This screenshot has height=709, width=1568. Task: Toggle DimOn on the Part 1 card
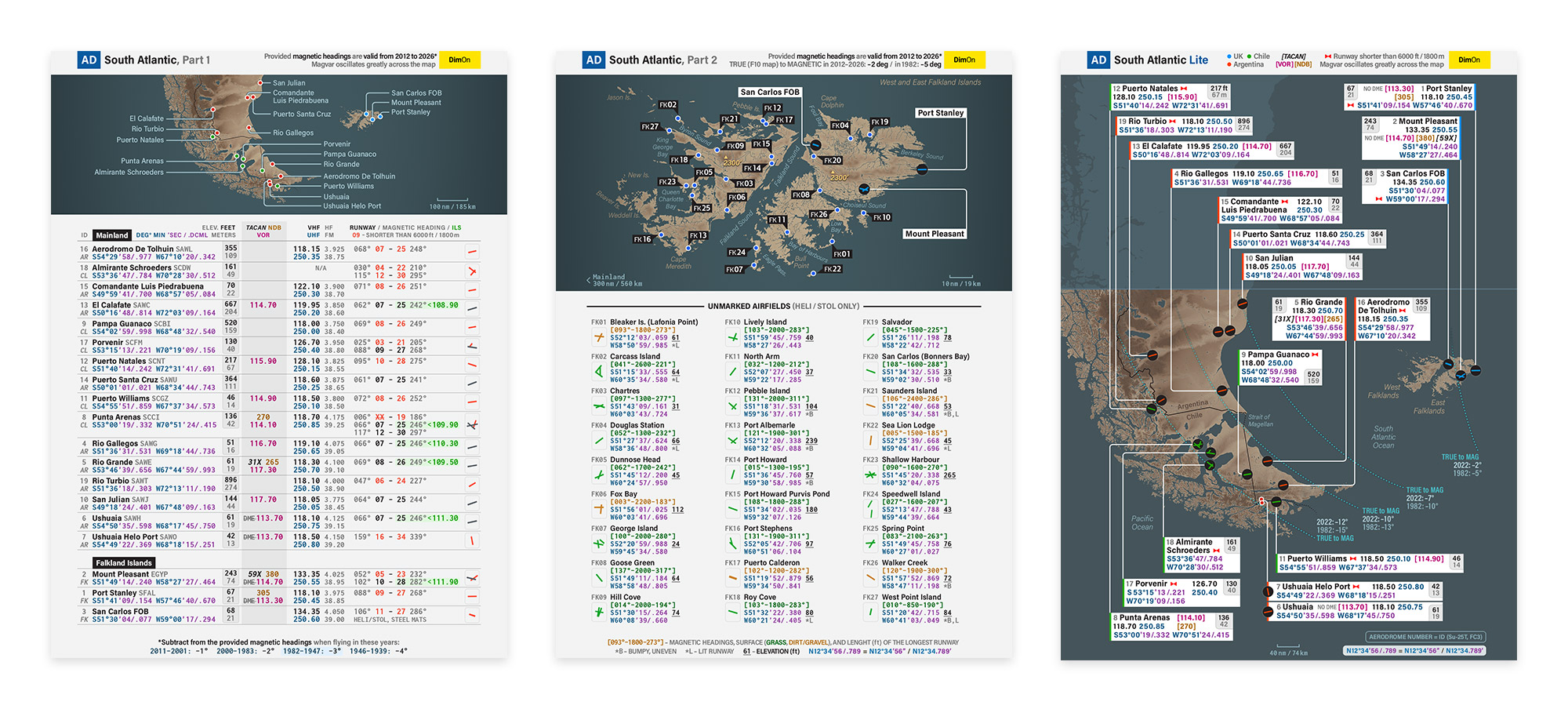click(459, 60)
